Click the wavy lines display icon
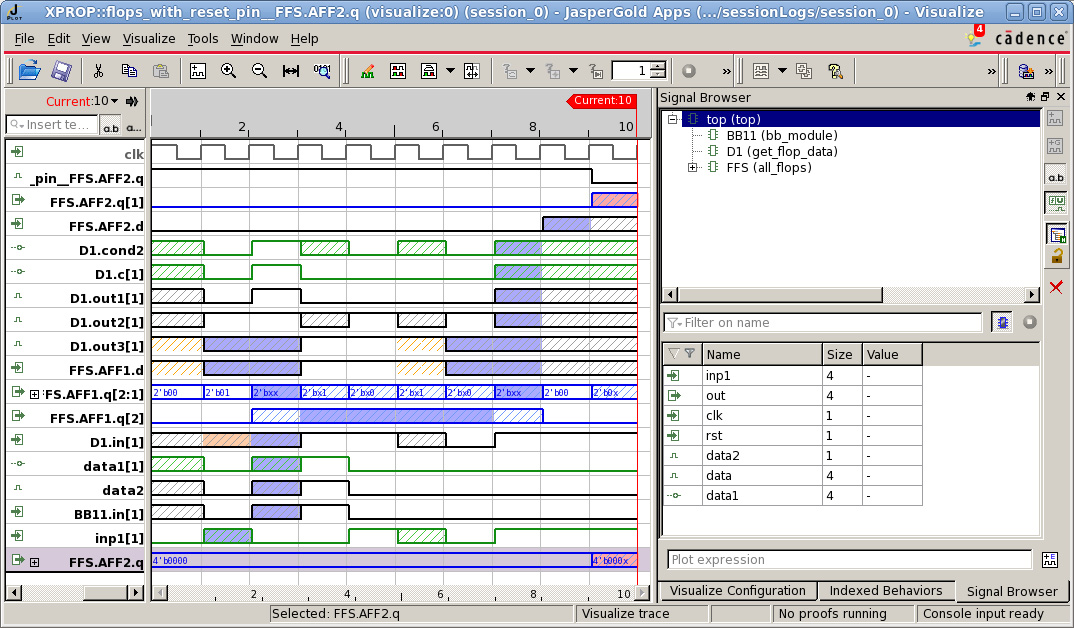The image size is (1074, 628). click(x=760, y=71)
